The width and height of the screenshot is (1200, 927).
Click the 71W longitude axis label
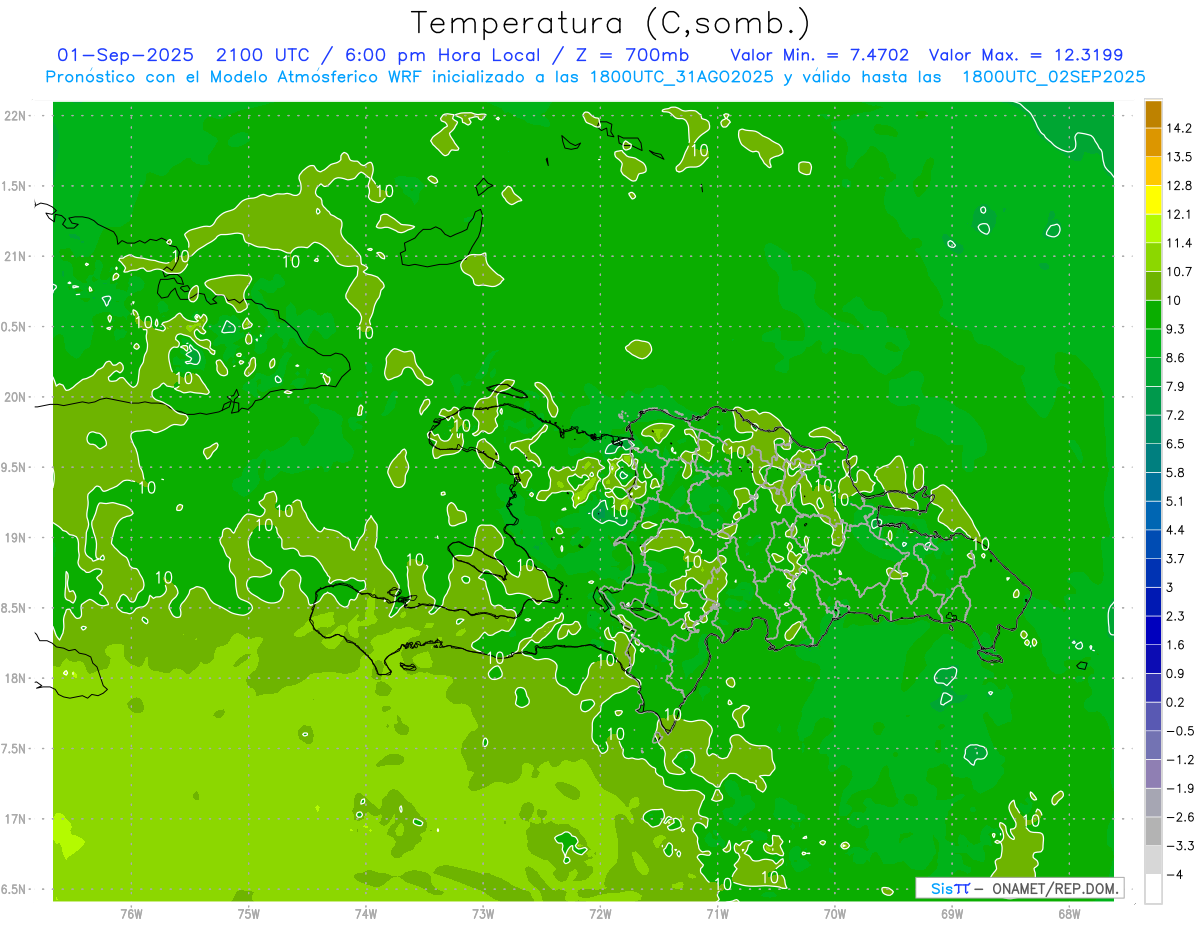(717, 914)
